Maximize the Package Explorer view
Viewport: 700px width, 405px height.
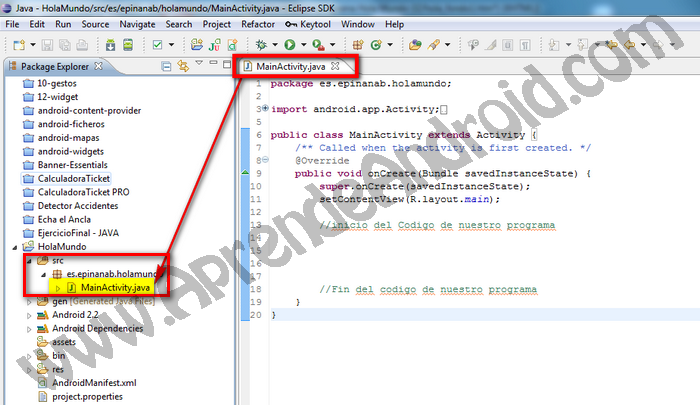227,64
